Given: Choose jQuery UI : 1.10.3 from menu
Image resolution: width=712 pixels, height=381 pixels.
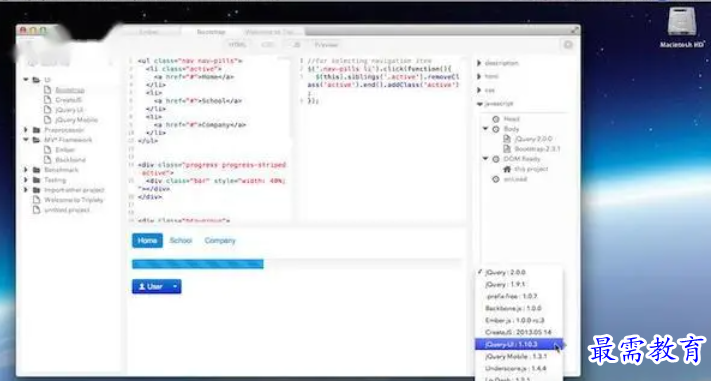Looking at the screenshot, I should pyautogui.click(x=519, y=344).
